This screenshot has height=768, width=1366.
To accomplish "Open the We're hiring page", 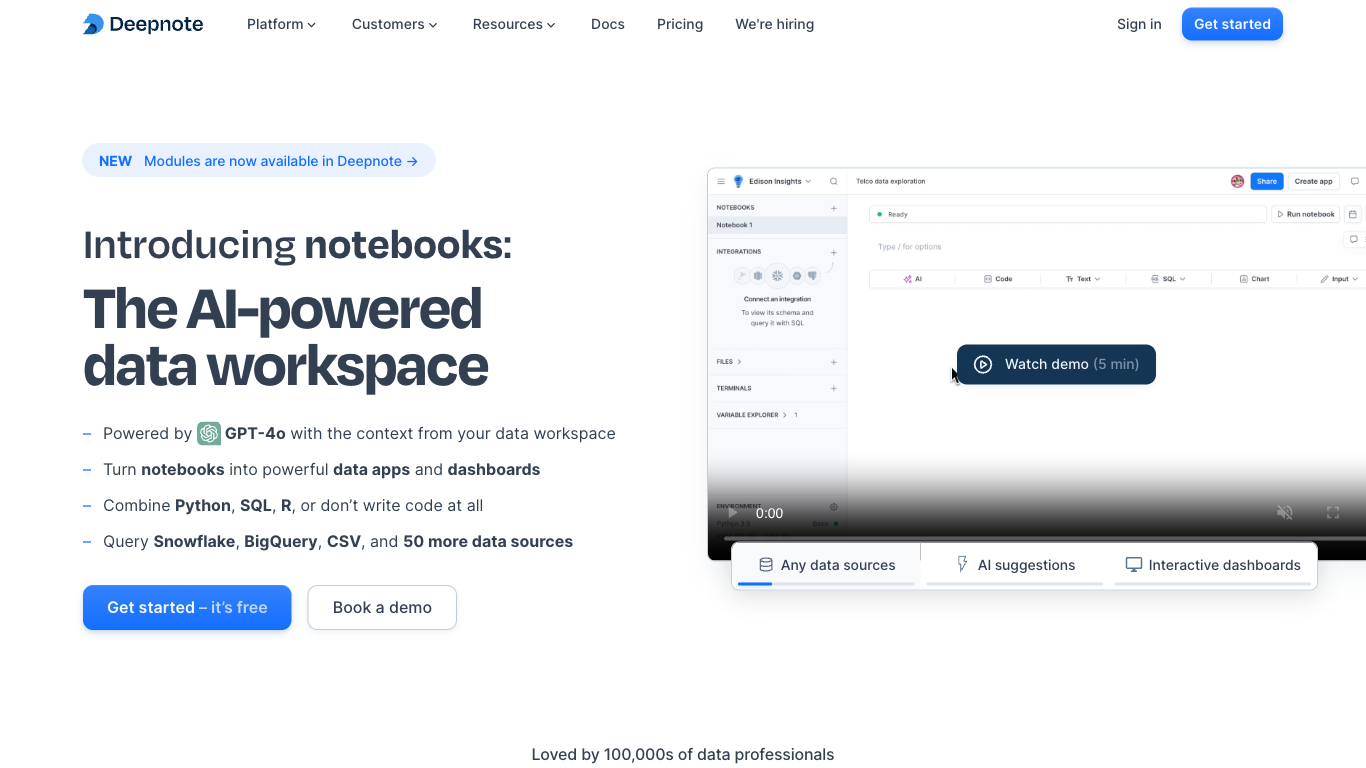I will click(x=775, y=24).
